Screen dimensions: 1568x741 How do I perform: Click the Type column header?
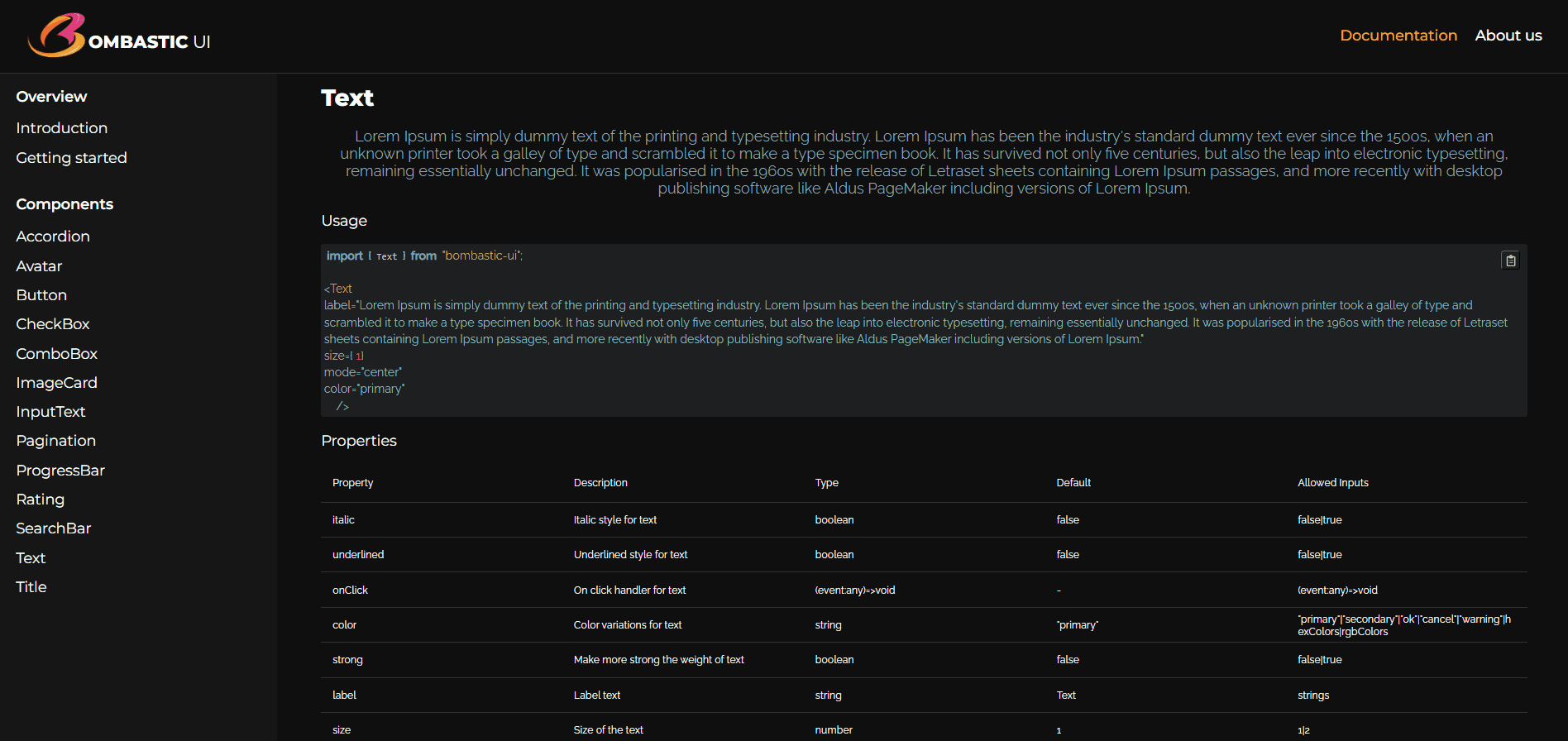coord(827,483)
